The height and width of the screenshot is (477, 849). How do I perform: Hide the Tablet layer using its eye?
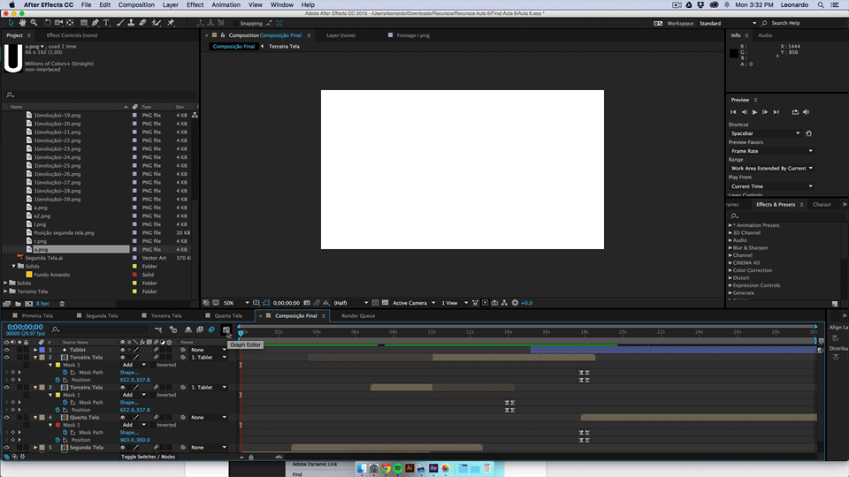[x=6, y=350]
